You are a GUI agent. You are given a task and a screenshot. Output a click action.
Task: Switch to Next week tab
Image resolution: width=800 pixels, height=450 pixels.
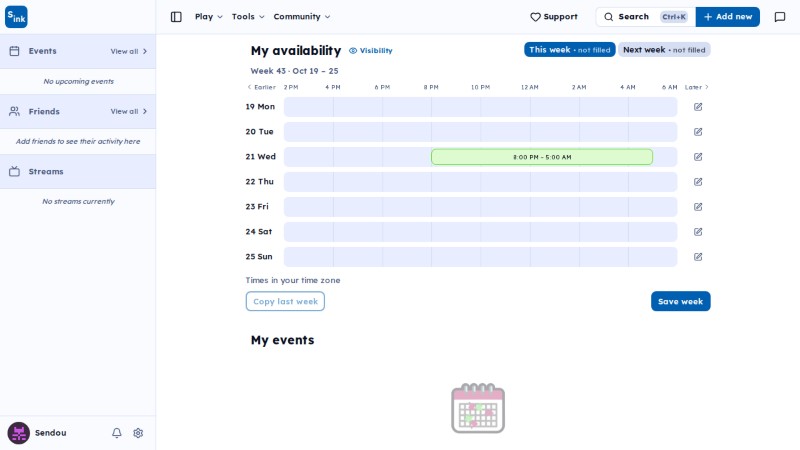pos(664,49)
